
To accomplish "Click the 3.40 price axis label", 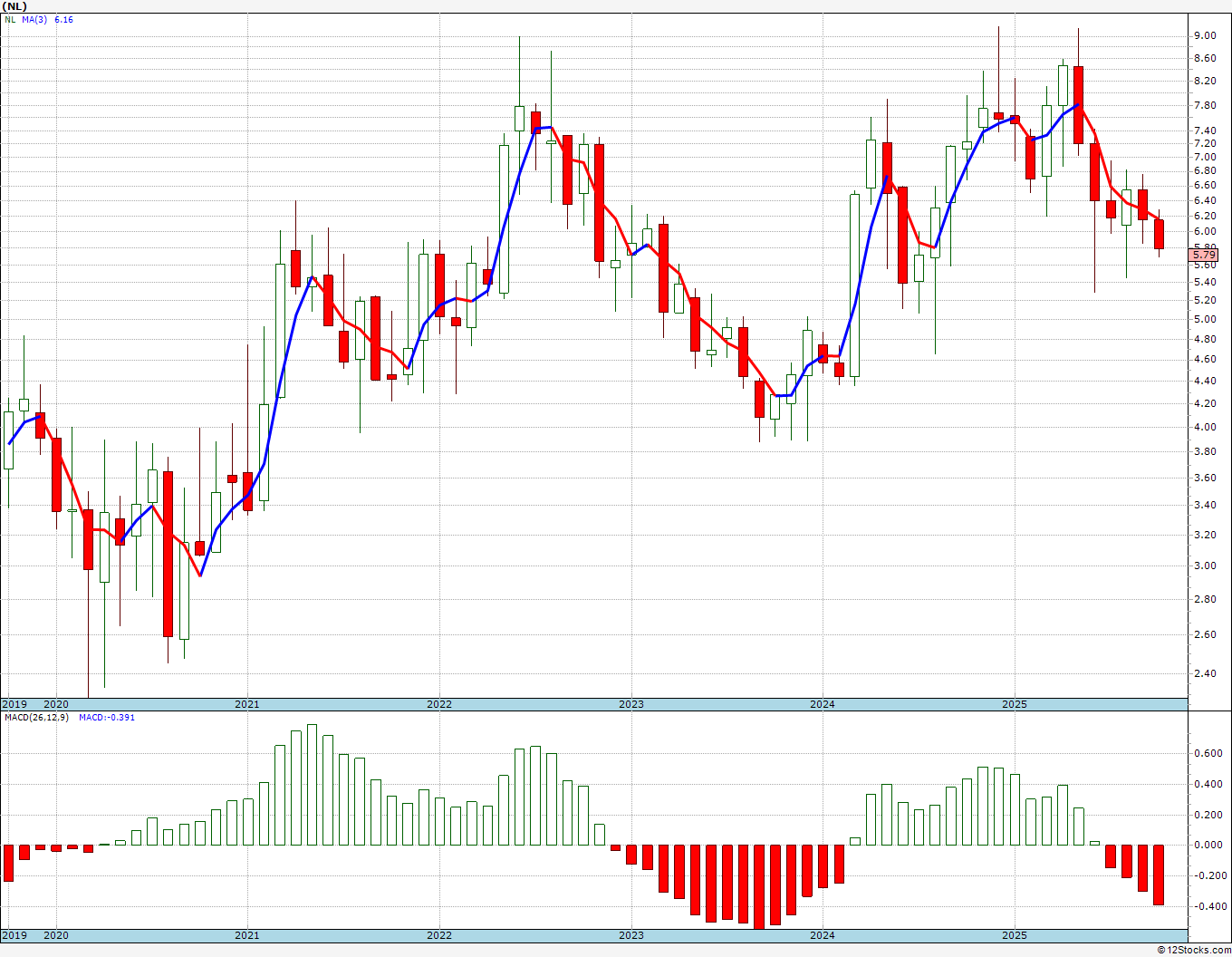I will click(x=1205, y=505).
